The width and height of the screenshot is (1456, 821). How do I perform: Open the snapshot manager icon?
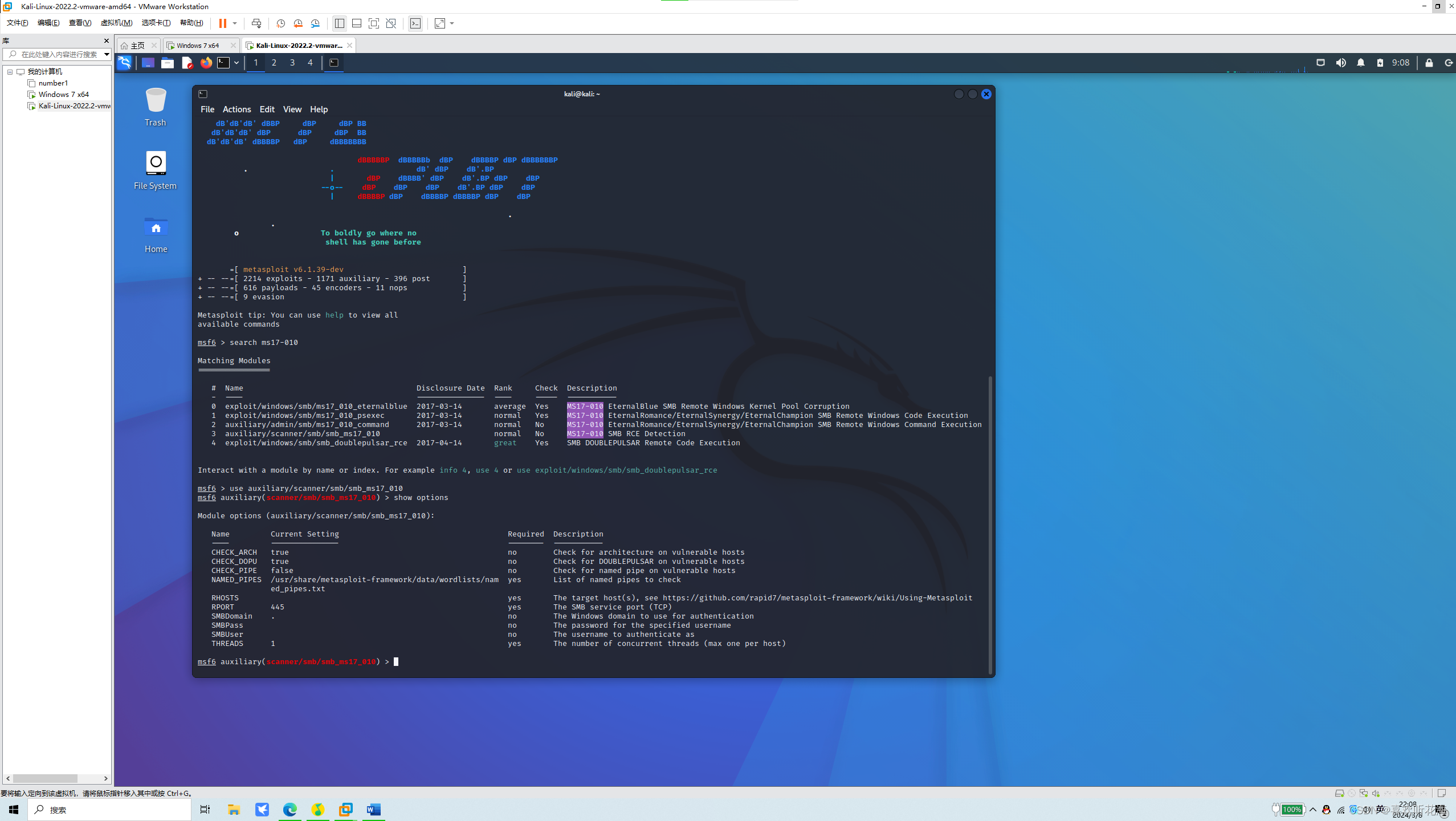click(315, 23)
